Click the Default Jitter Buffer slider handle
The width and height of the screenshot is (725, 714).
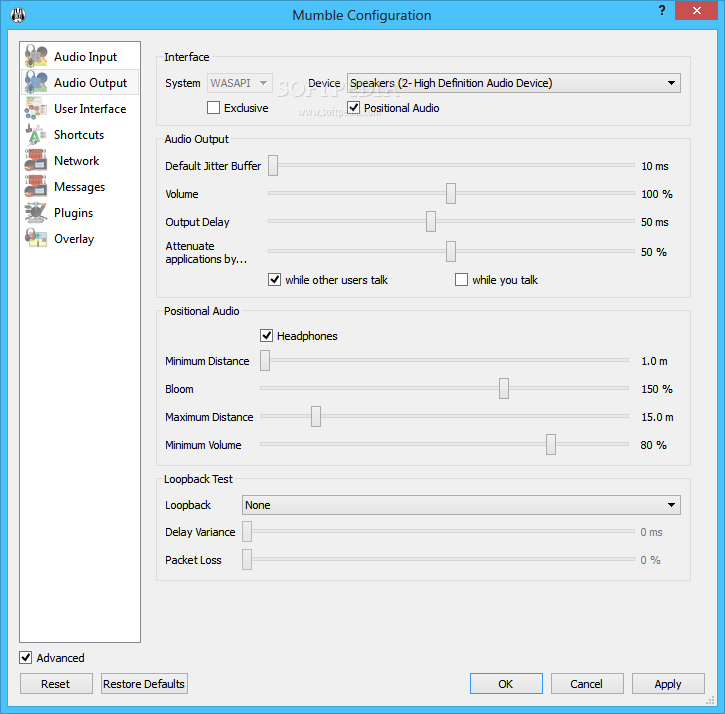pos(273,166)
